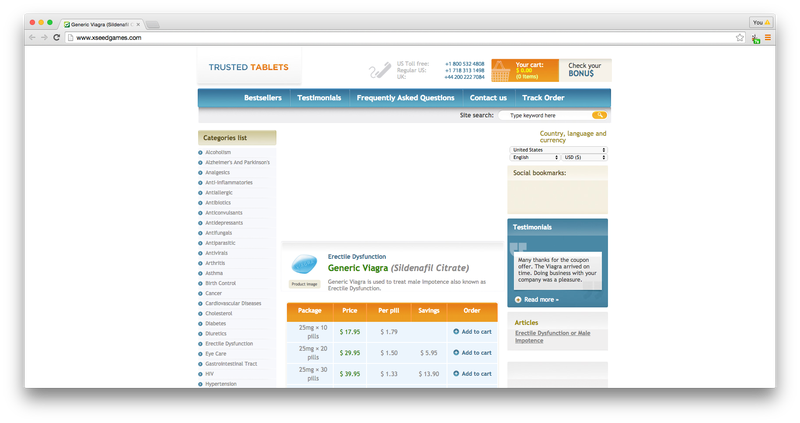Open the Alcoholism category

tap(218, 152)
